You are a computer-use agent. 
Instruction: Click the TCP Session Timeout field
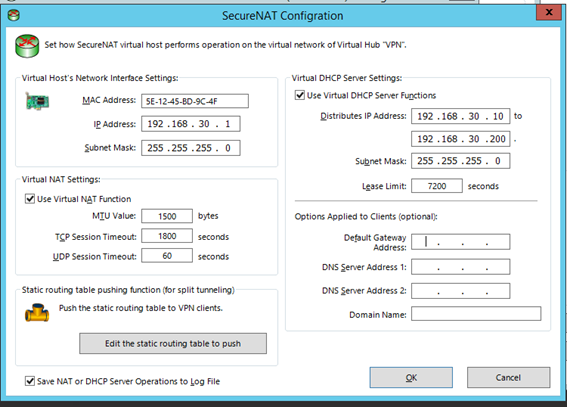point(167,236)
